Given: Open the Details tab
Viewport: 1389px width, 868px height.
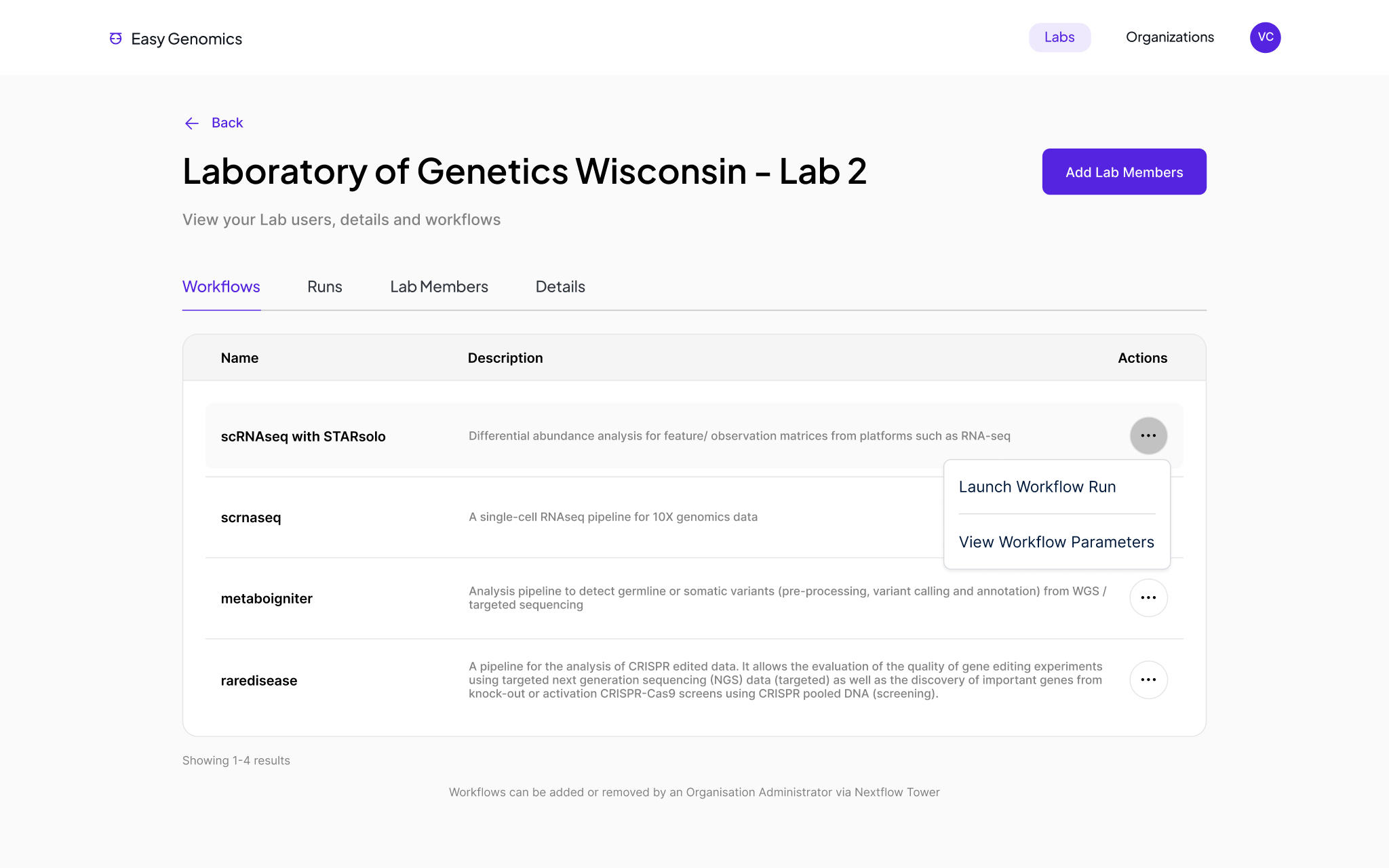Looking at the screenshot, I should (560, 286).
